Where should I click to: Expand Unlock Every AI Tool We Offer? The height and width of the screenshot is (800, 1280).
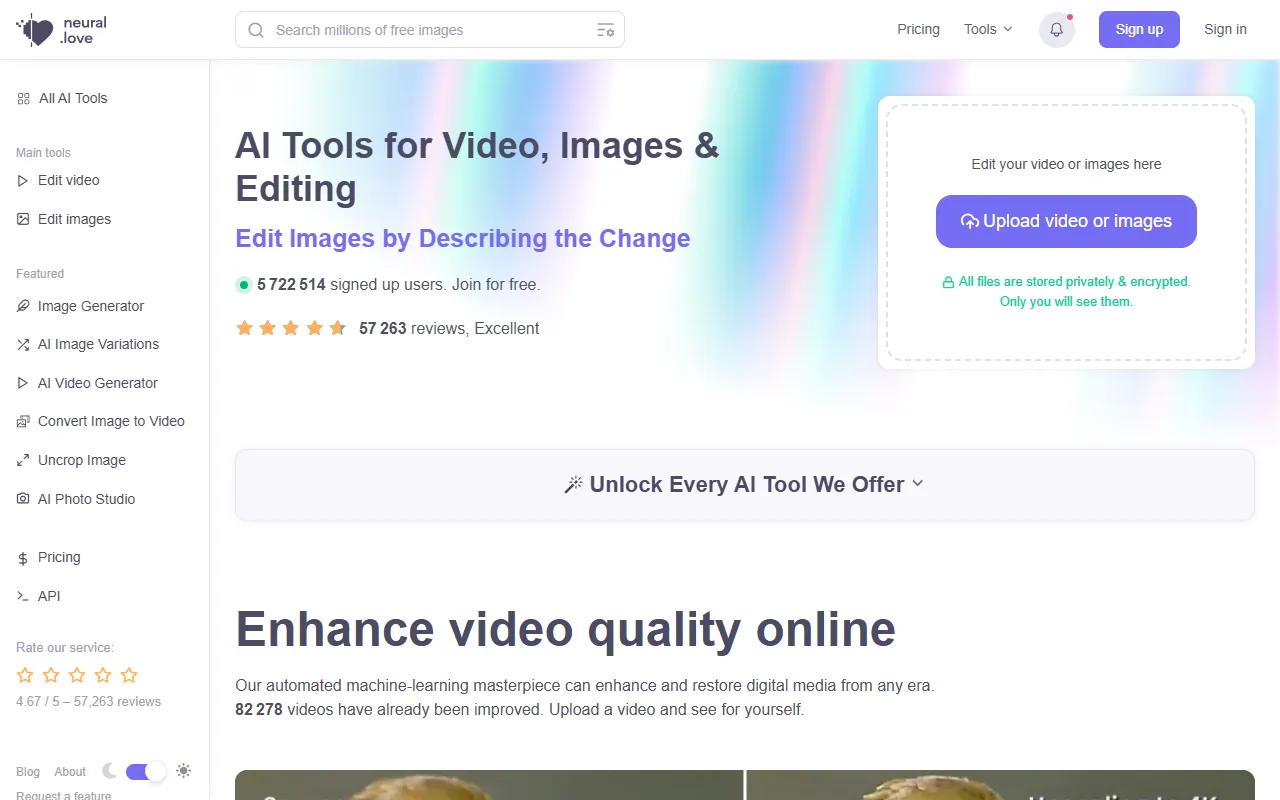[744, 485]
